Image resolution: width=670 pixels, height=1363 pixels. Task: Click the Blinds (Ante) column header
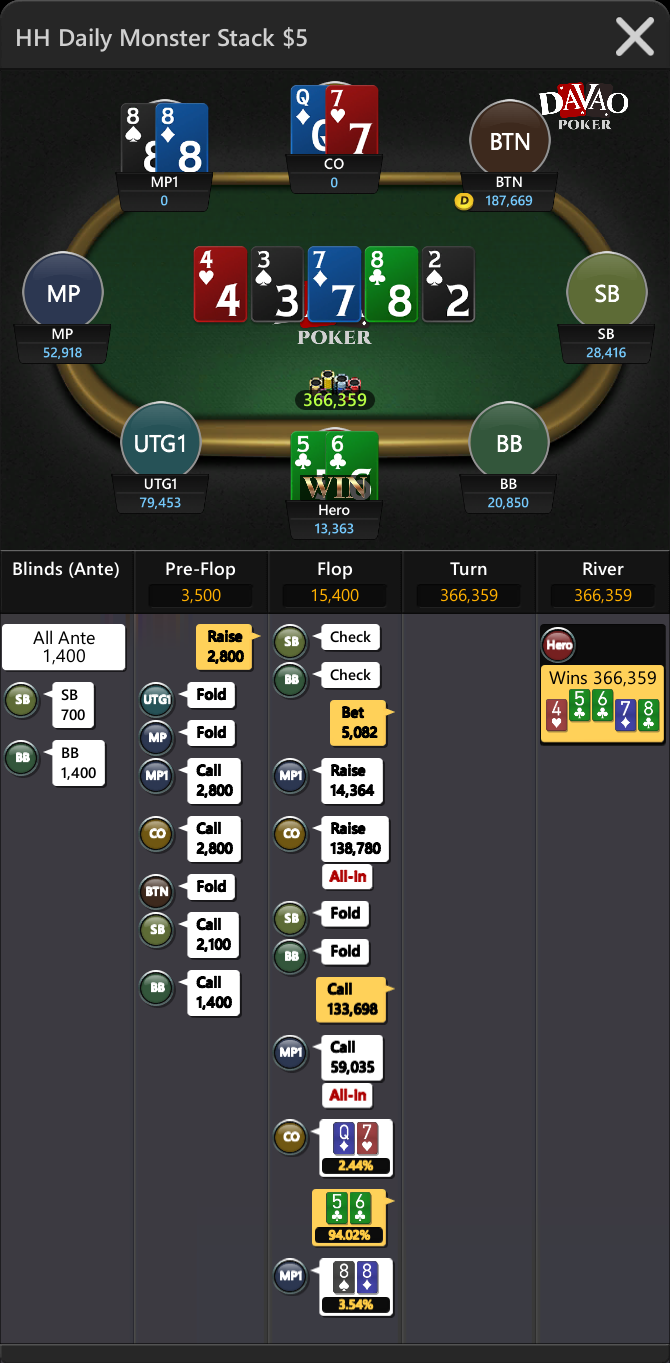[66, 569]
